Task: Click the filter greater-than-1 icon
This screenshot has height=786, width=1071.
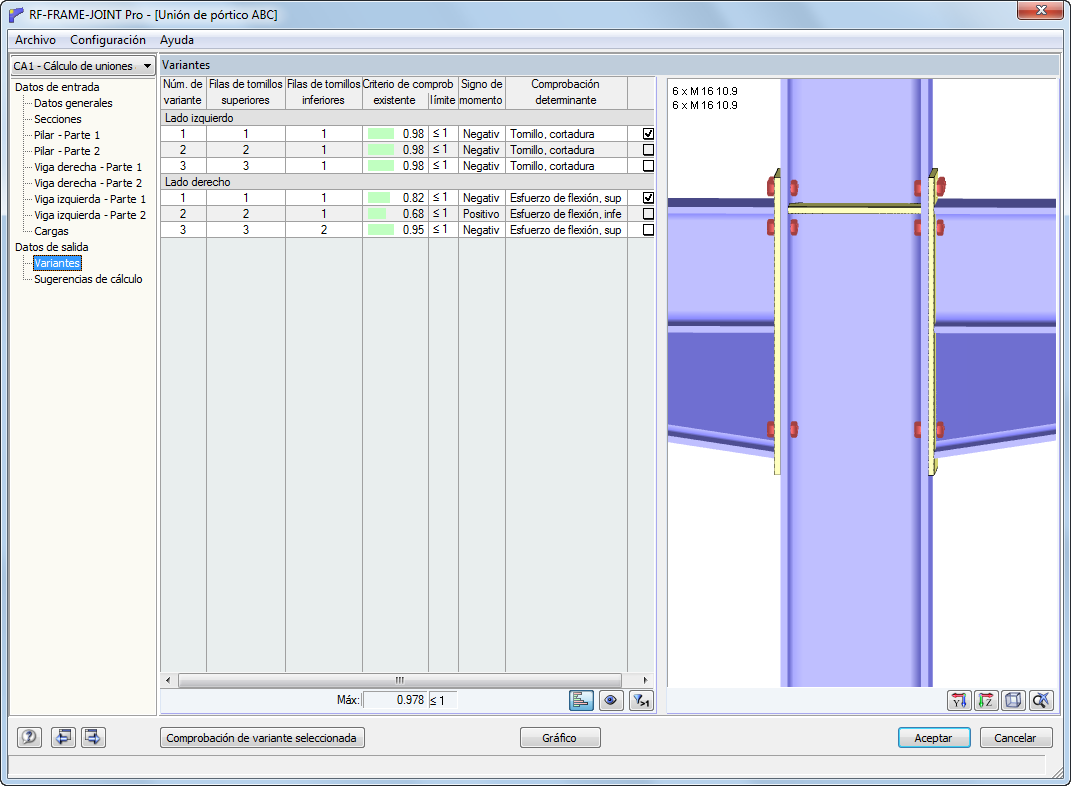Action: pos(641,700)
